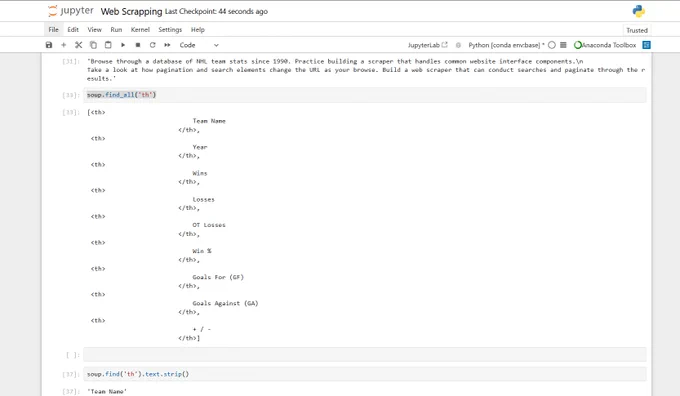Open the File menu
The height and width of the screenshot is (396, 680).
tap(53, 29)
